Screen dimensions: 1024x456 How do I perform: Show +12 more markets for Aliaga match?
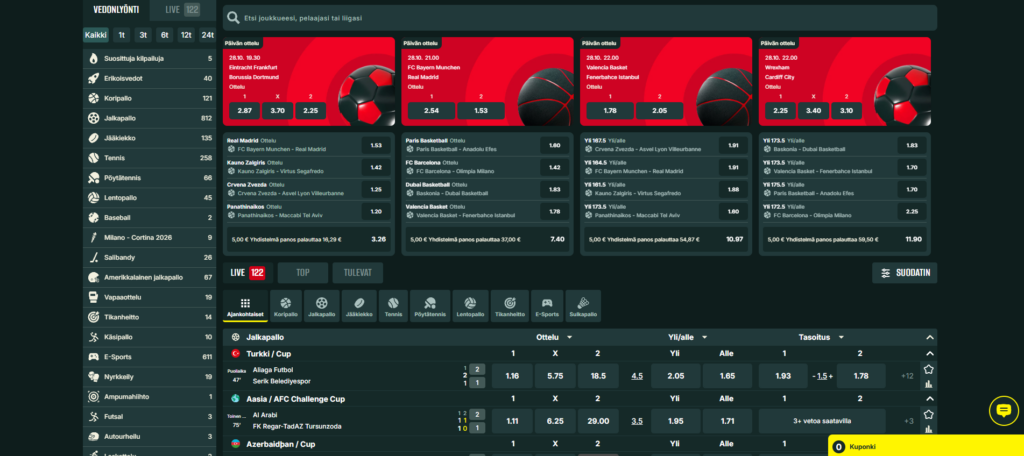click(x=907, y=376)
